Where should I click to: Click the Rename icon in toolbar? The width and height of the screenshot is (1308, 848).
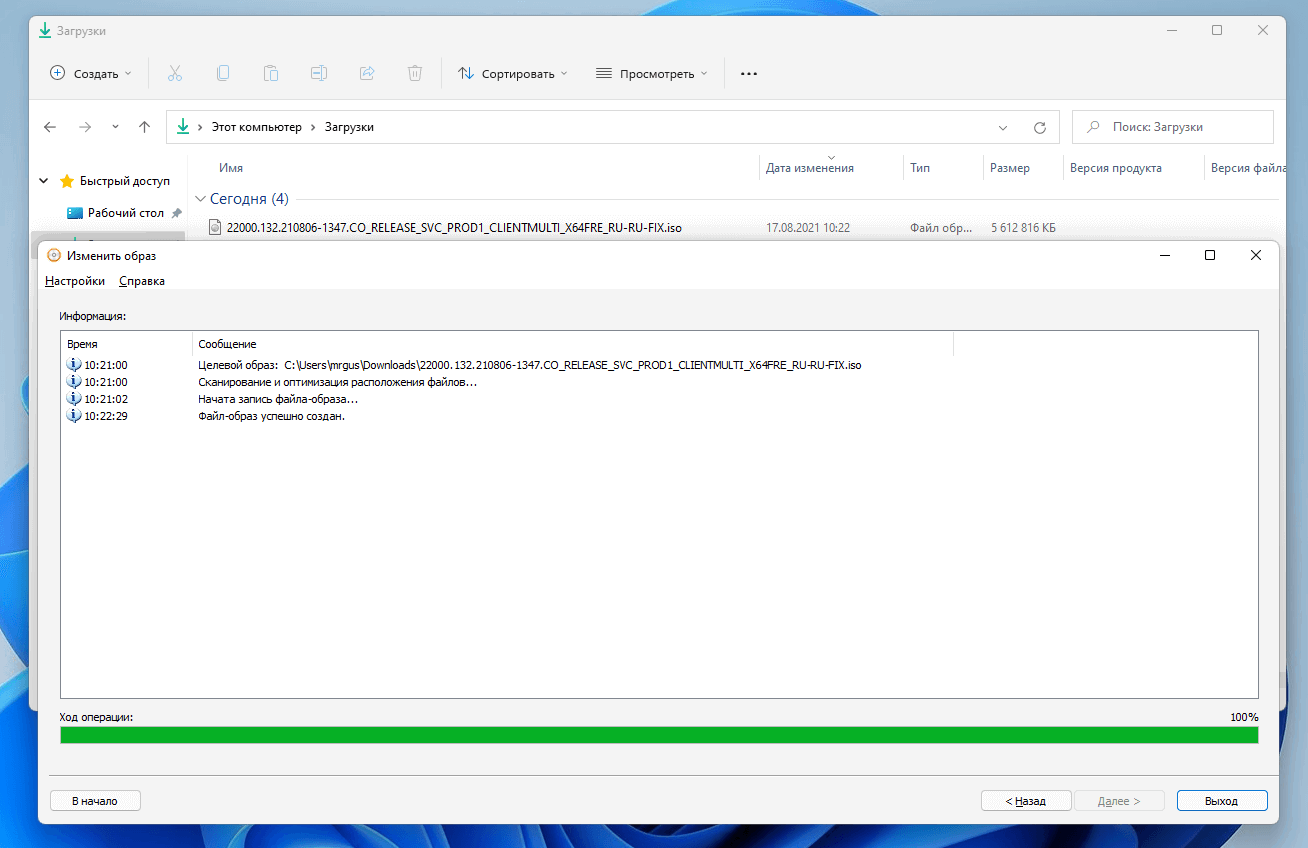[x=319, y=73]
